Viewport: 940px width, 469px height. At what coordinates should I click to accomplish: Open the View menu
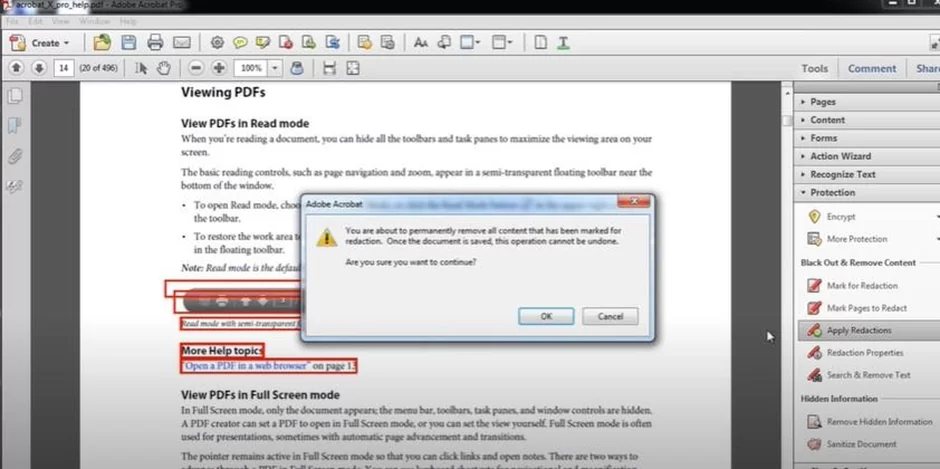point(61,21)
